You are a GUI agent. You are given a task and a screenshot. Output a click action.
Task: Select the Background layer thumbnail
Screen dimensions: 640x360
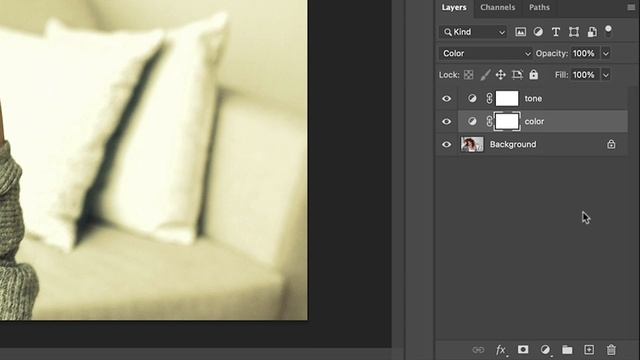pyautogui.click(x=472, y=144)
